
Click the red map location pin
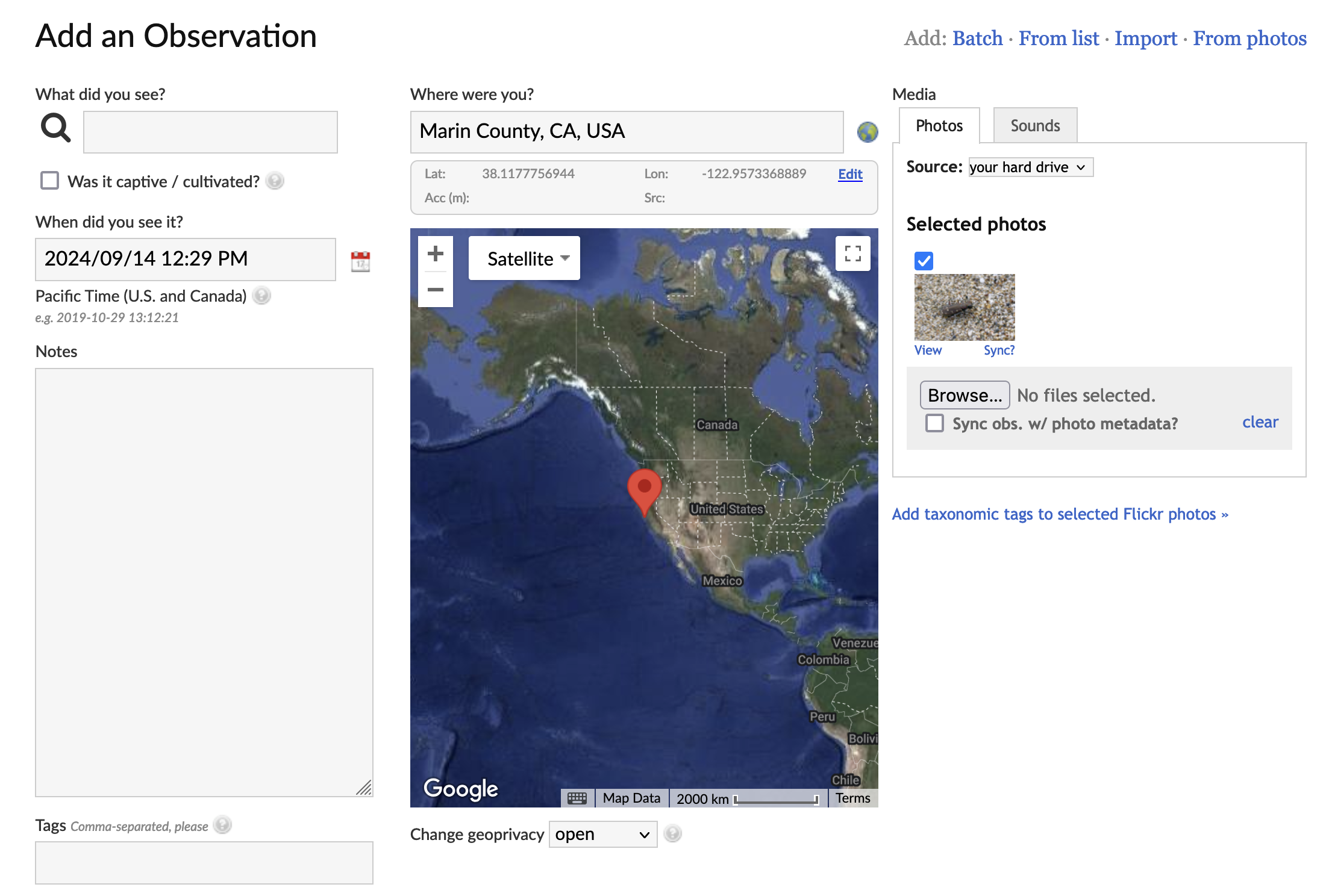click(x=644, y=489)
